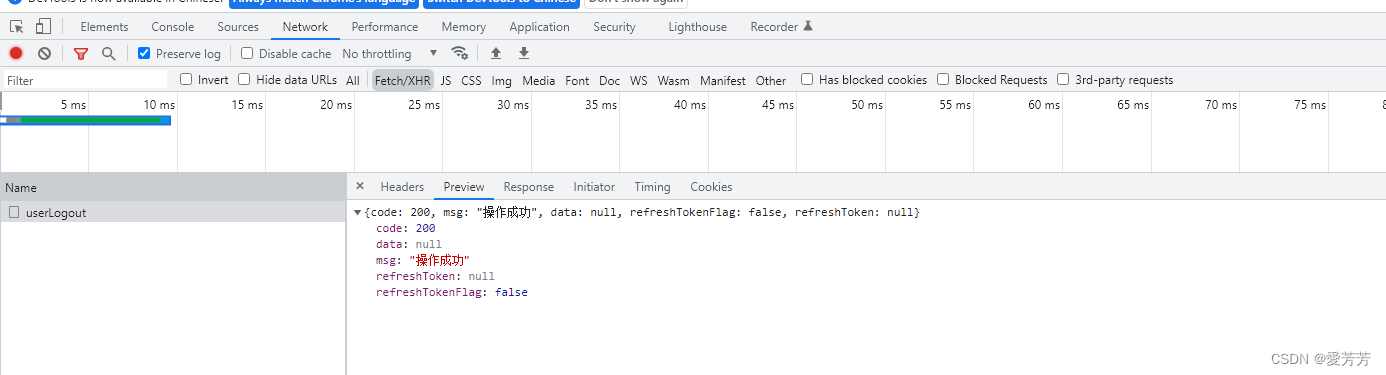Check the Invert filter checkbox

click(x=186, y=79)
